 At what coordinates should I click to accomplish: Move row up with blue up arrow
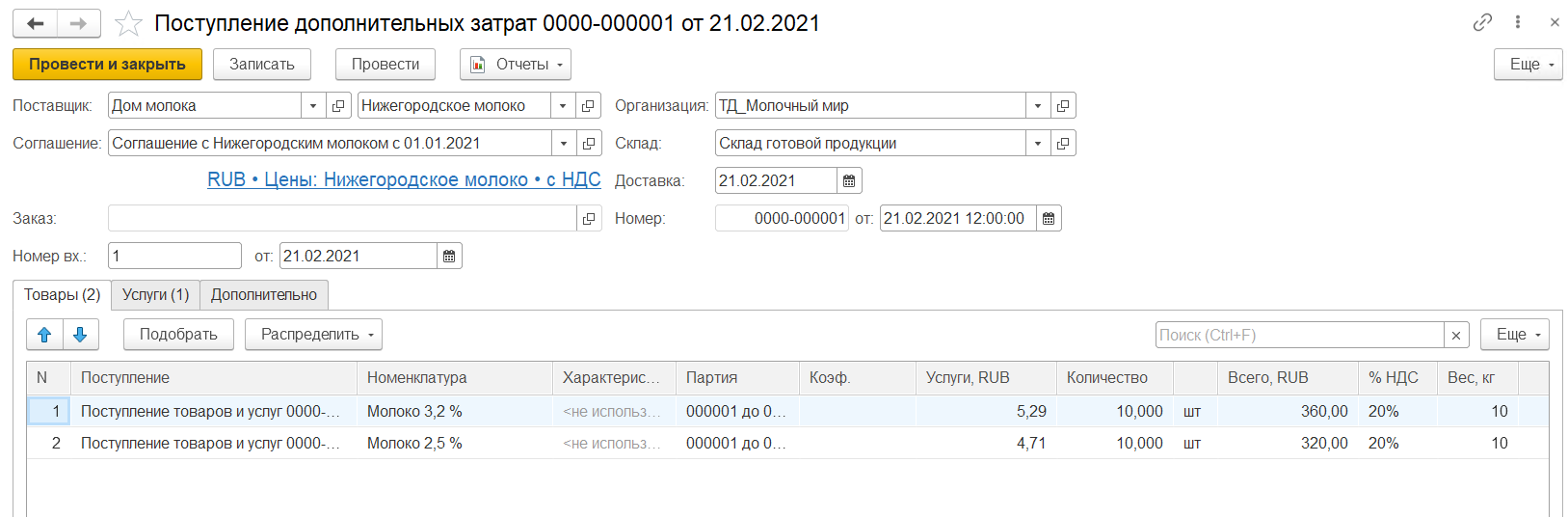pyautogui.click(x=44, y=335)
